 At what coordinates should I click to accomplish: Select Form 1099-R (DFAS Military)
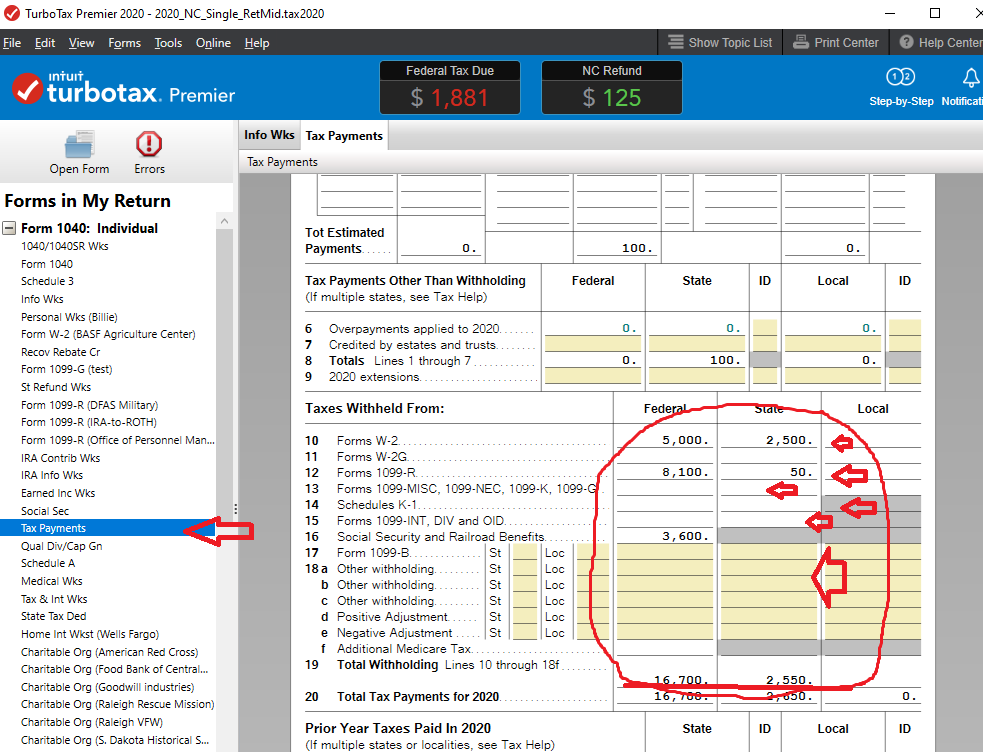(x=89, y=405)
